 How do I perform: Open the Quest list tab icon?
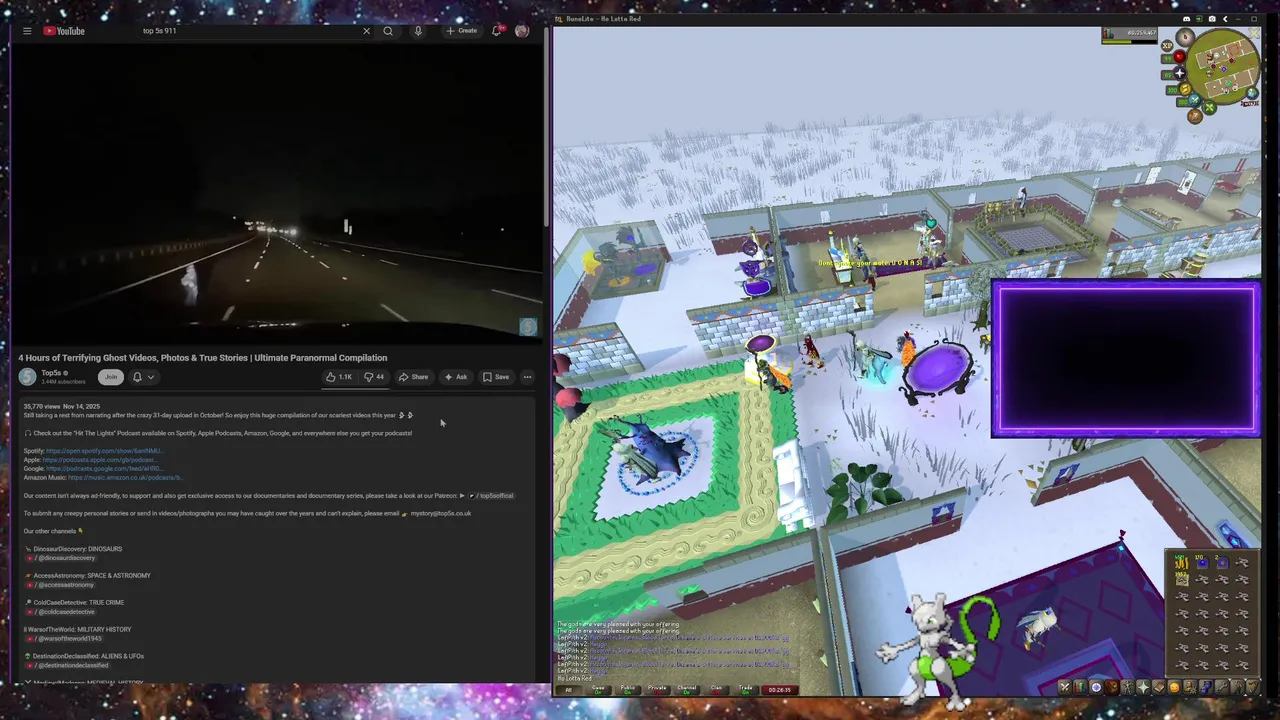point(1096,687)
